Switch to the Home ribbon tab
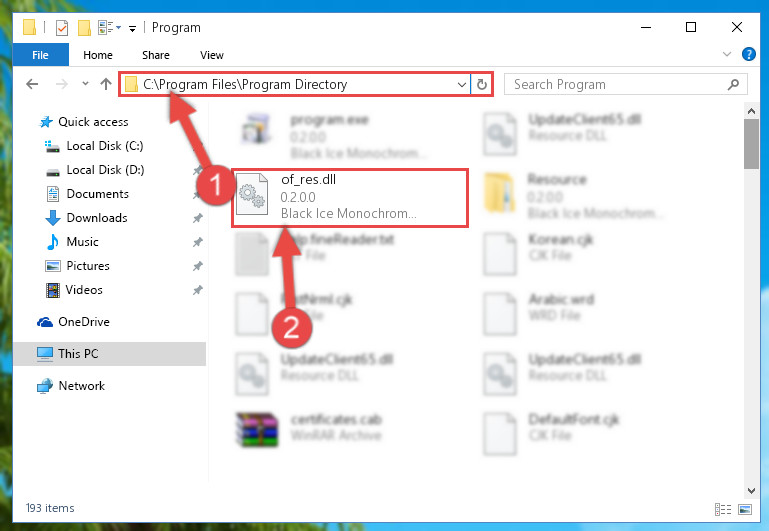Image resolution: width=769 pixels, height=531 pixels. tap(98, 55)
